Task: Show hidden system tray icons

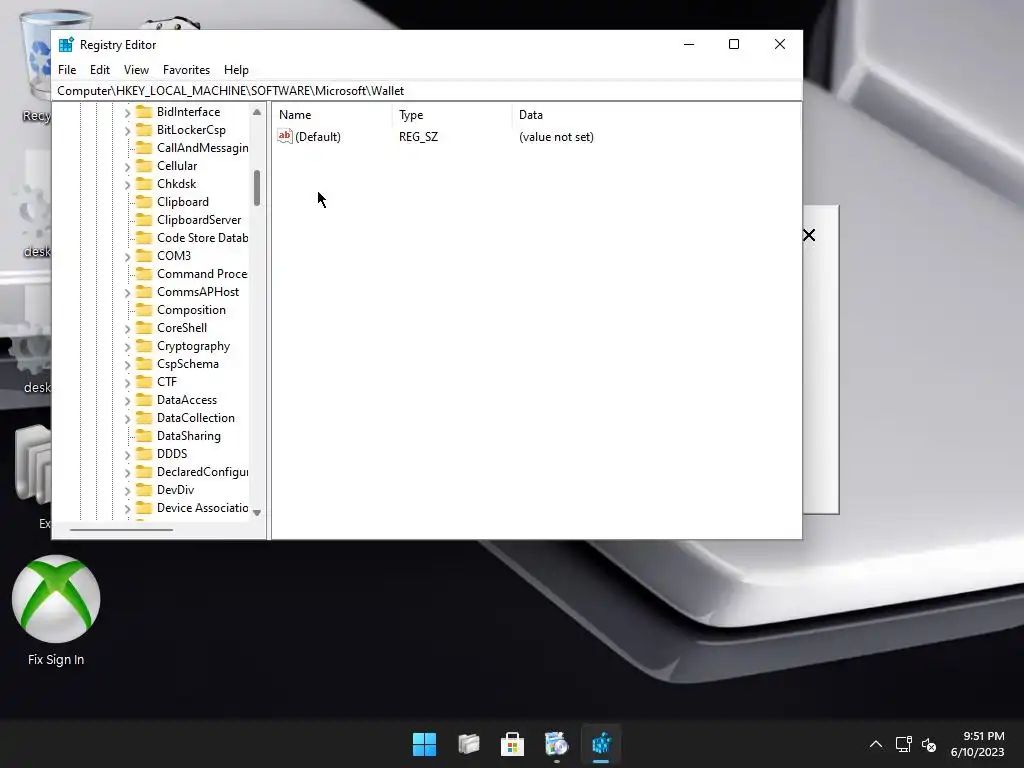Action: click(876, 744)
